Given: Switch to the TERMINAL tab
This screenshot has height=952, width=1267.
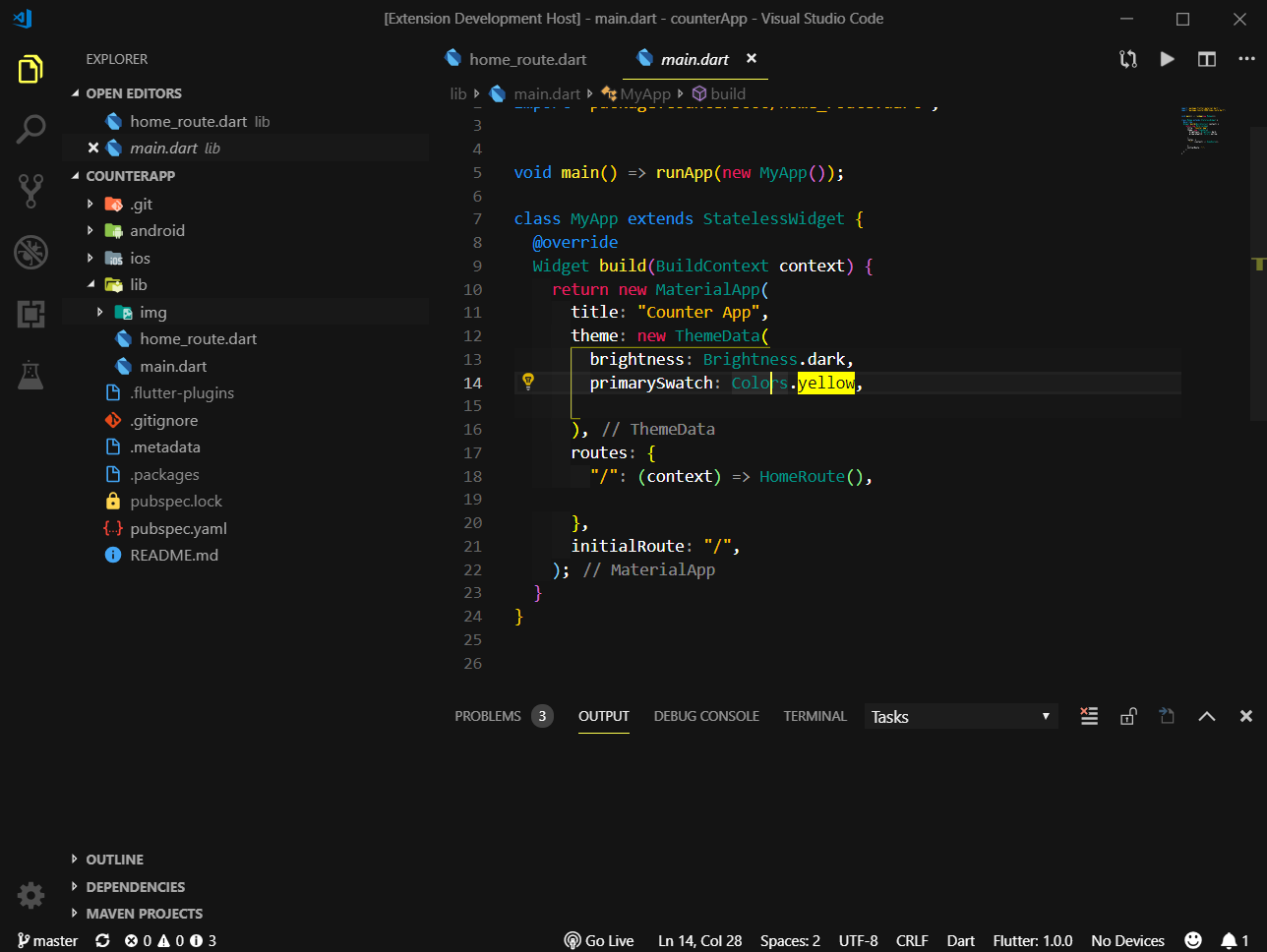Looking at the screenshot, I should click(x=814, y=716).
